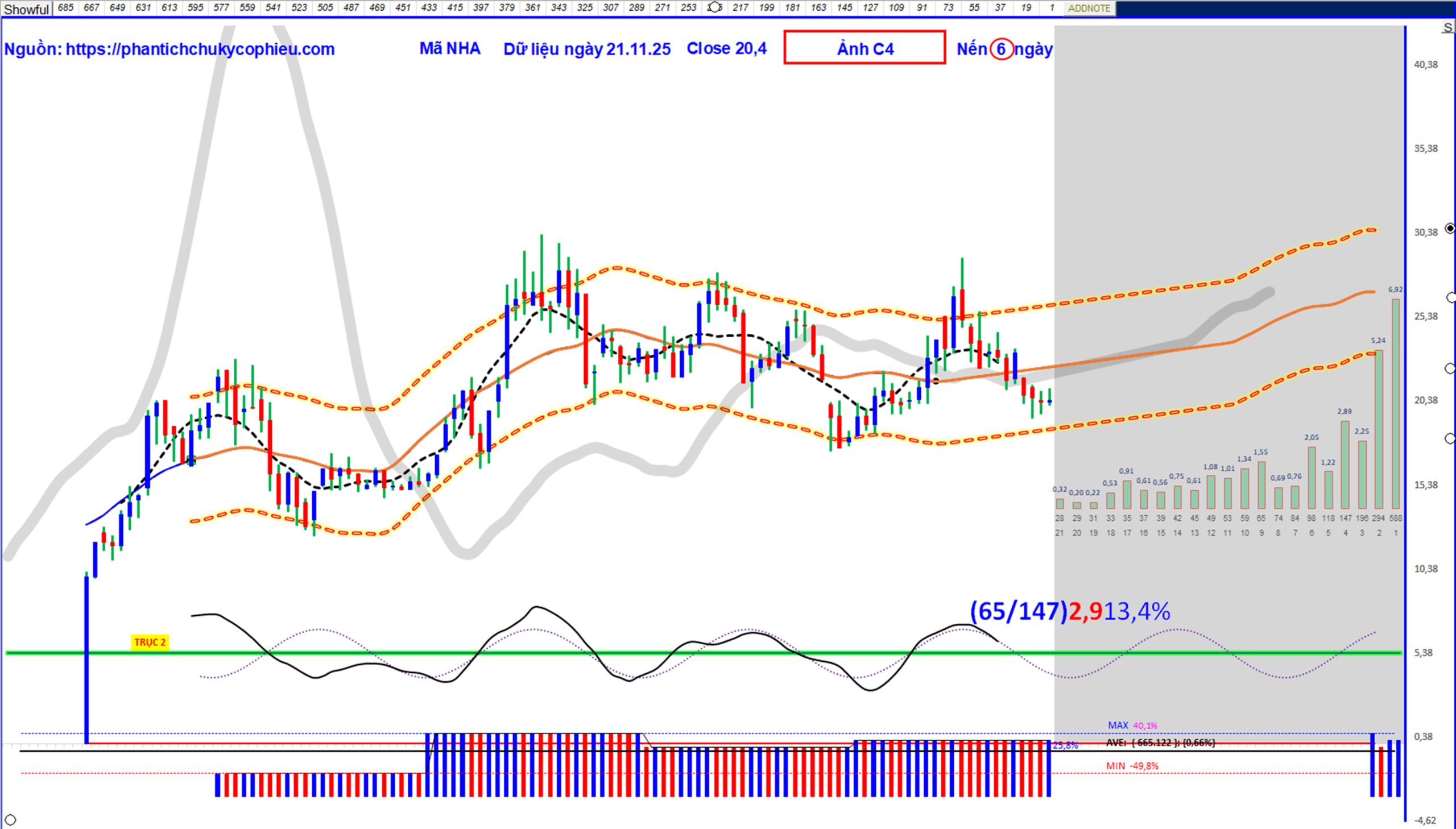Click the red-bordered Ảnh C4 box
The height and width of the screenshot is (829, 1456).
pyautogui.click(x=864, y=48)
